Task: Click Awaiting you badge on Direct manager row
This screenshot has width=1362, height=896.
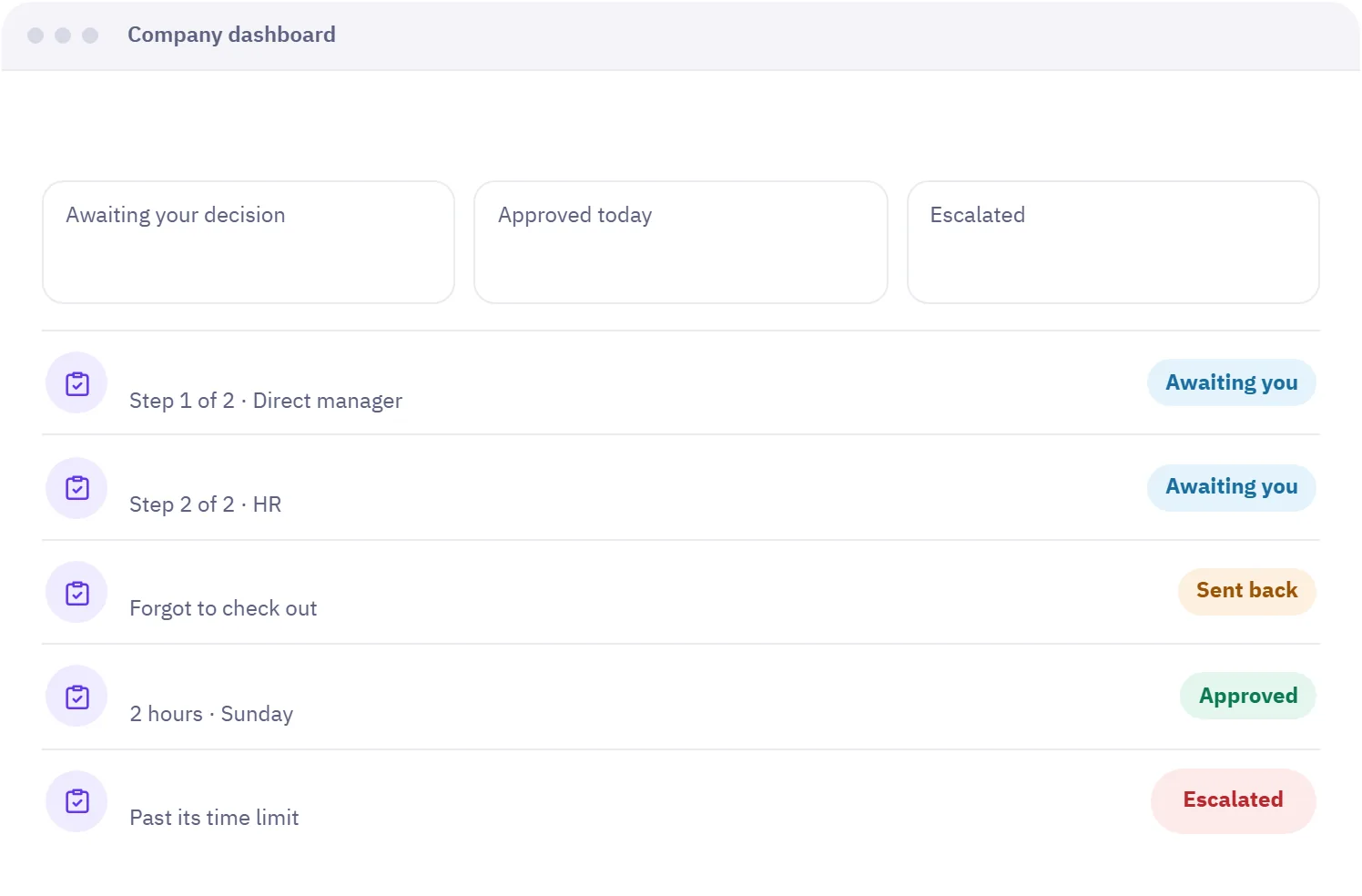Action: click(x=1232, y=382)
